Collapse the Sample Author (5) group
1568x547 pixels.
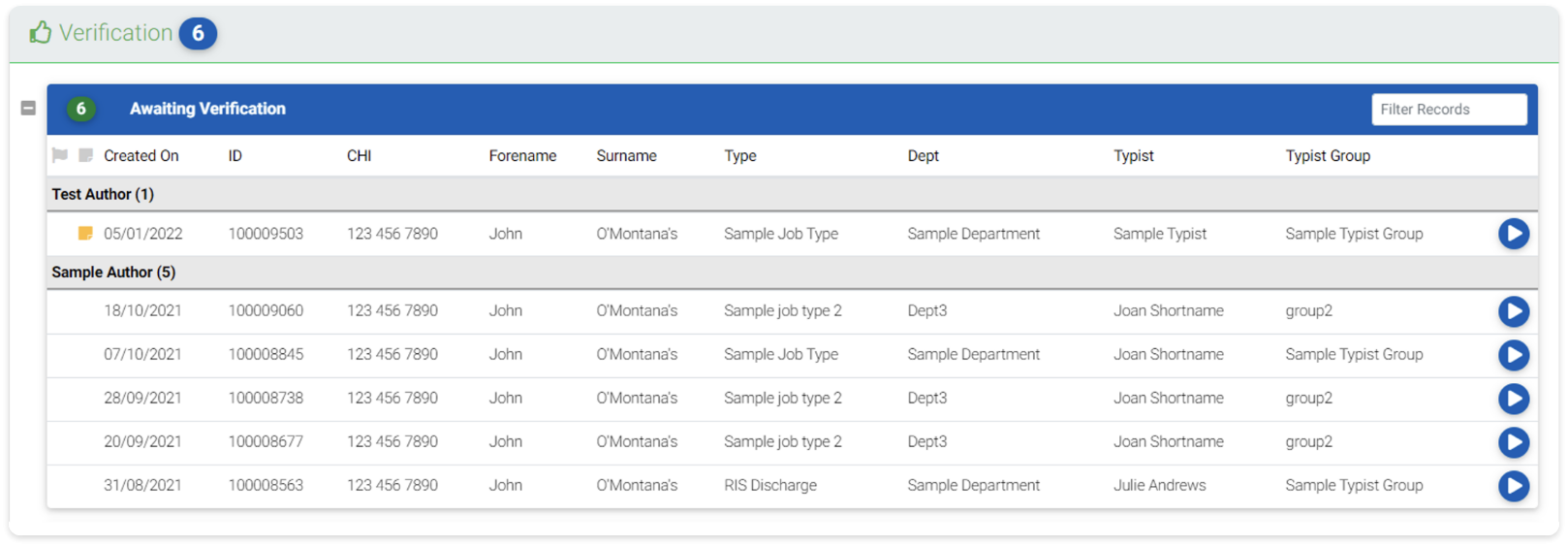click(113, 273)
